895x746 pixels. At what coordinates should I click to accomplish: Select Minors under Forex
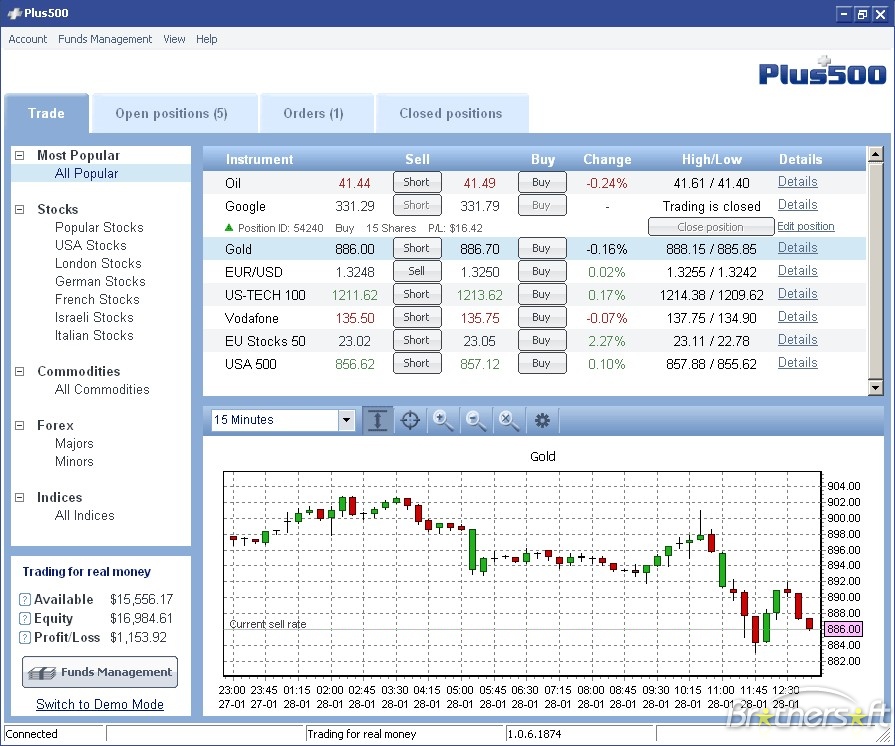tap(74, 461)
